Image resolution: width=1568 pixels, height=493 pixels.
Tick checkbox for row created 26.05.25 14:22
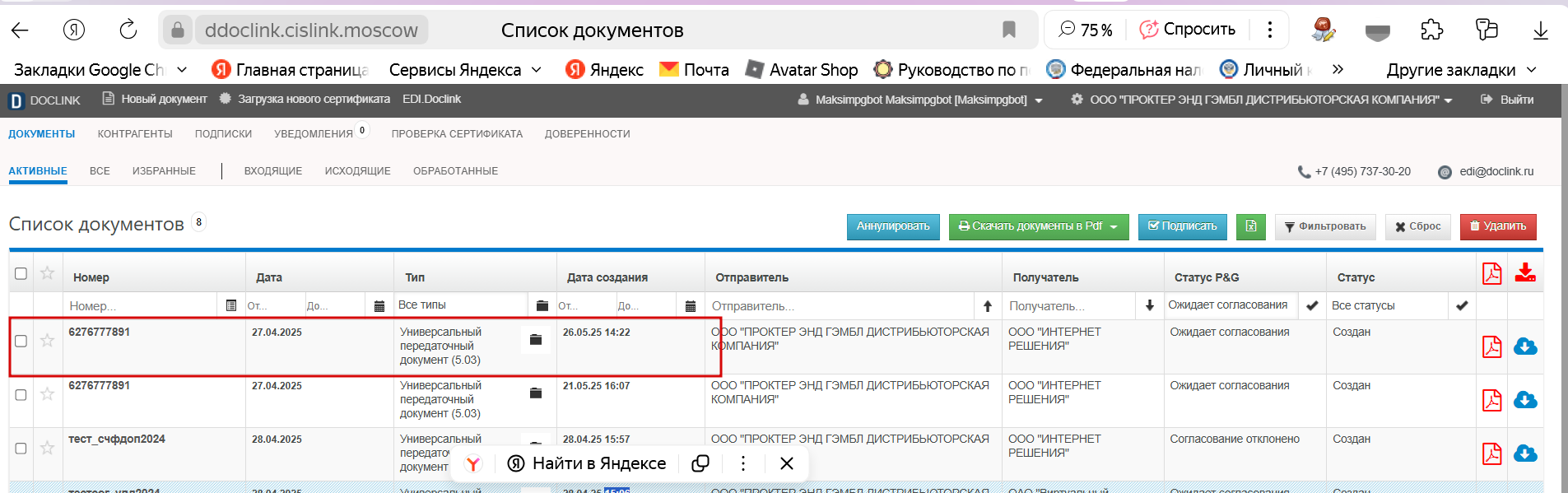point(21,341)
